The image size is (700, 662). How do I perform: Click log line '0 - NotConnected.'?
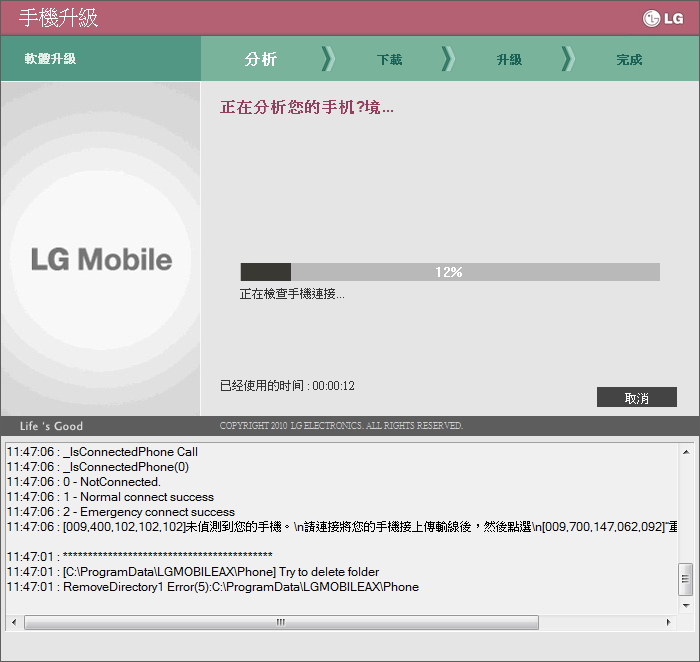(x=83, y=482)
